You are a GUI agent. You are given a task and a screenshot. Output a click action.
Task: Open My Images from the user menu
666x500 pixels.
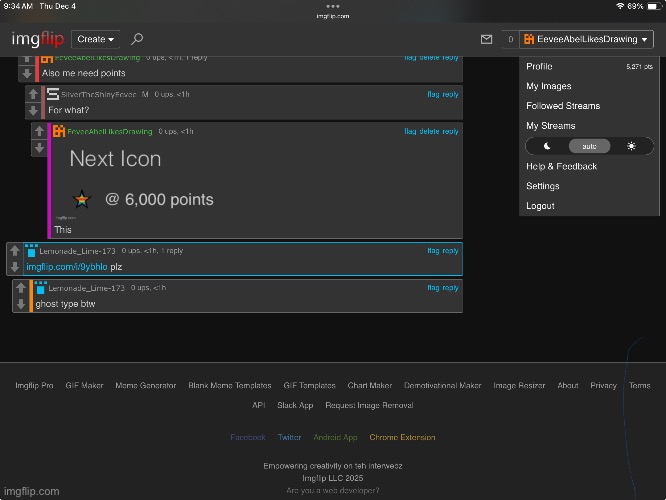point(549,86)
